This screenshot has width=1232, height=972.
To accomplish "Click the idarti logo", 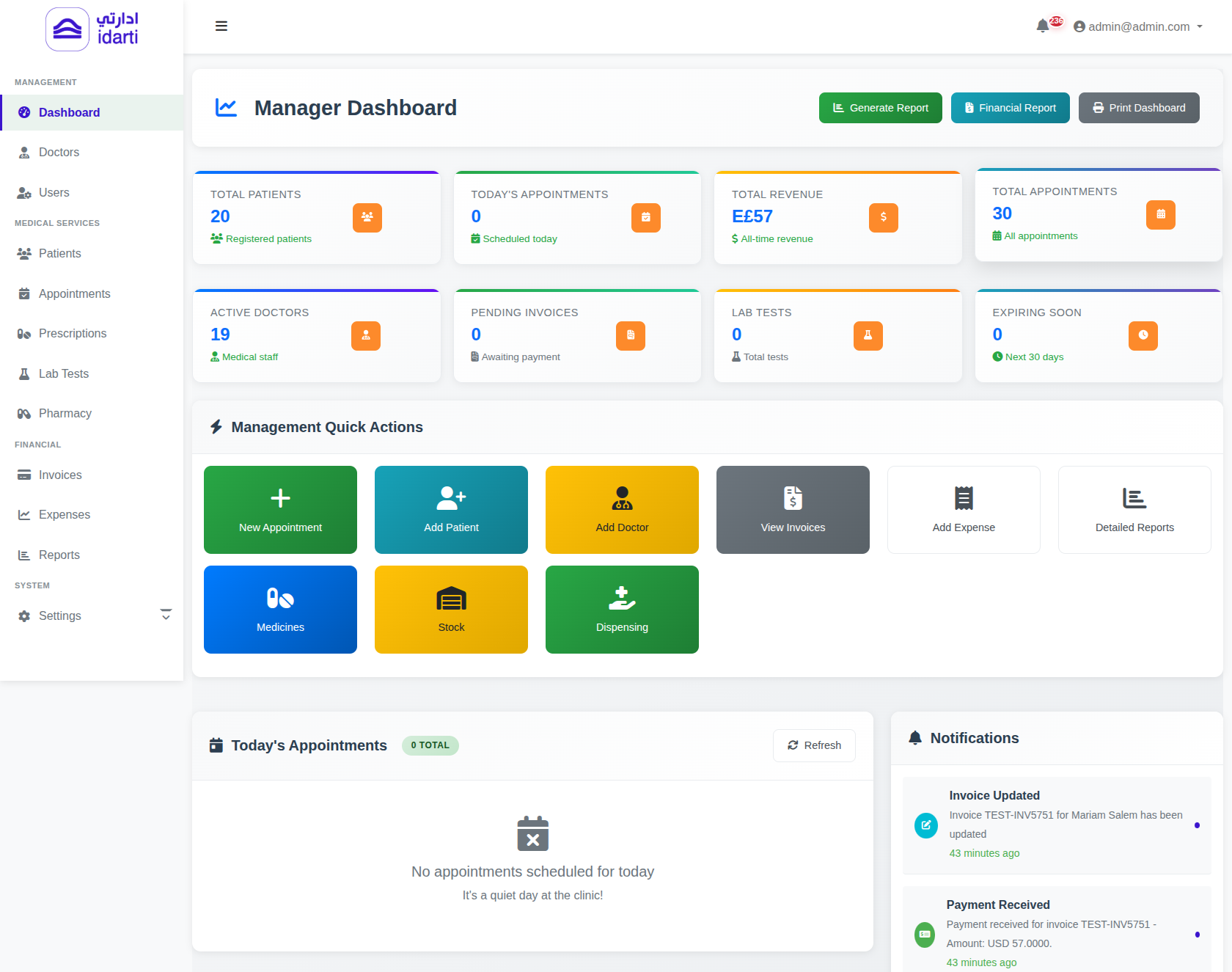I will point(92,29).
